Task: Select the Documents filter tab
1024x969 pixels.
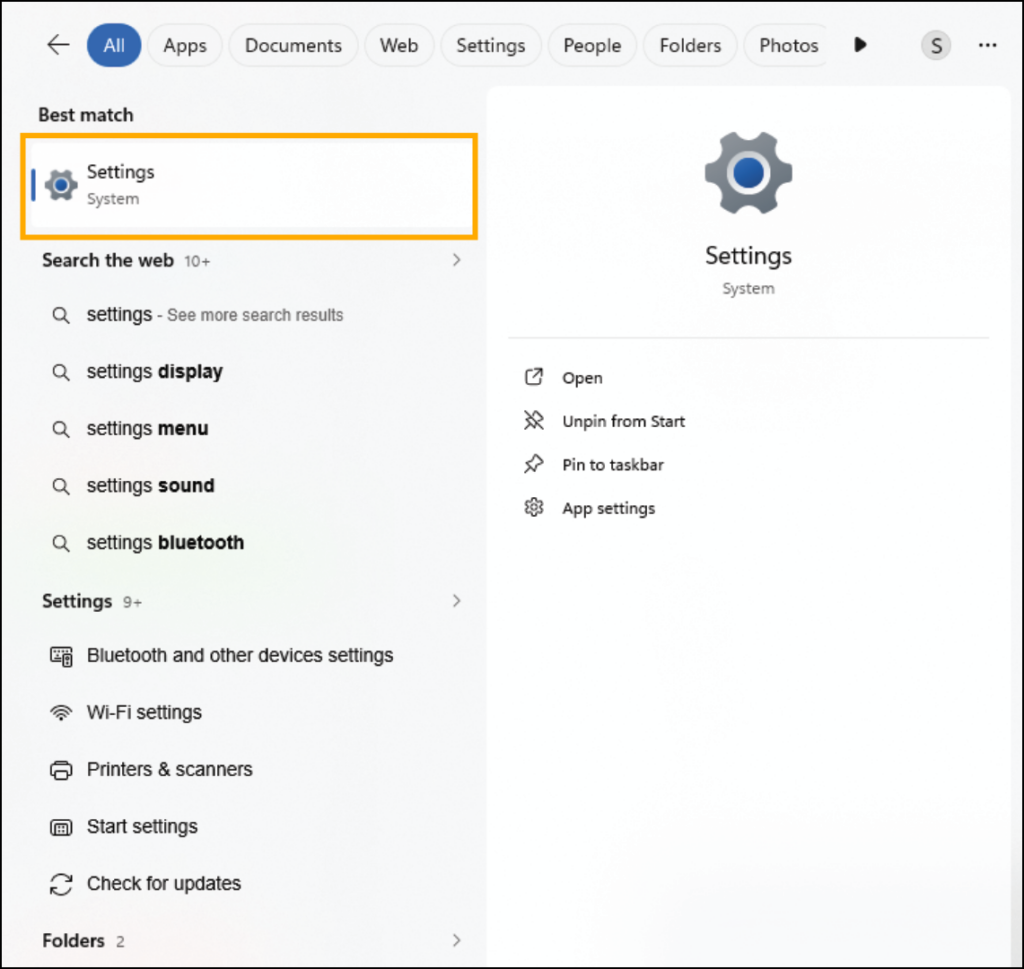Action: coord(293,45)
